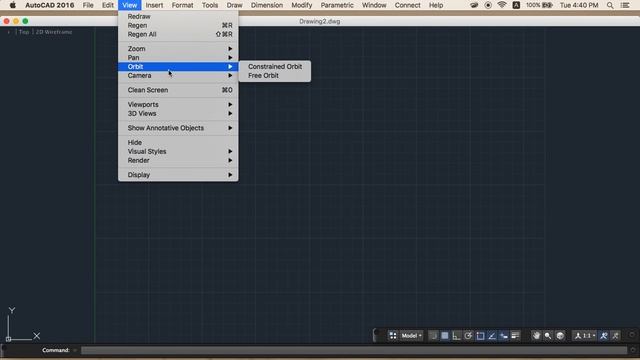
Task: Expand the Zoom submenu
Action: click(x=178, y=49)
